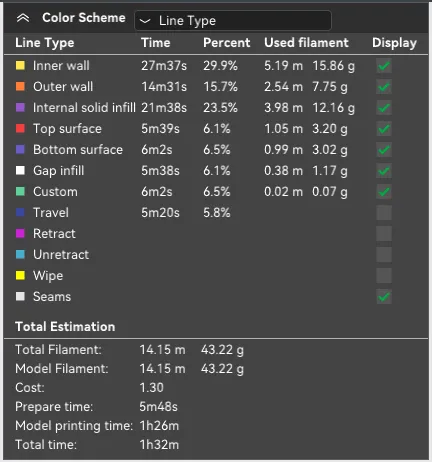Click the cyan Unretract color swatch
Screen dimensions: 432x462
click(20, 254)
